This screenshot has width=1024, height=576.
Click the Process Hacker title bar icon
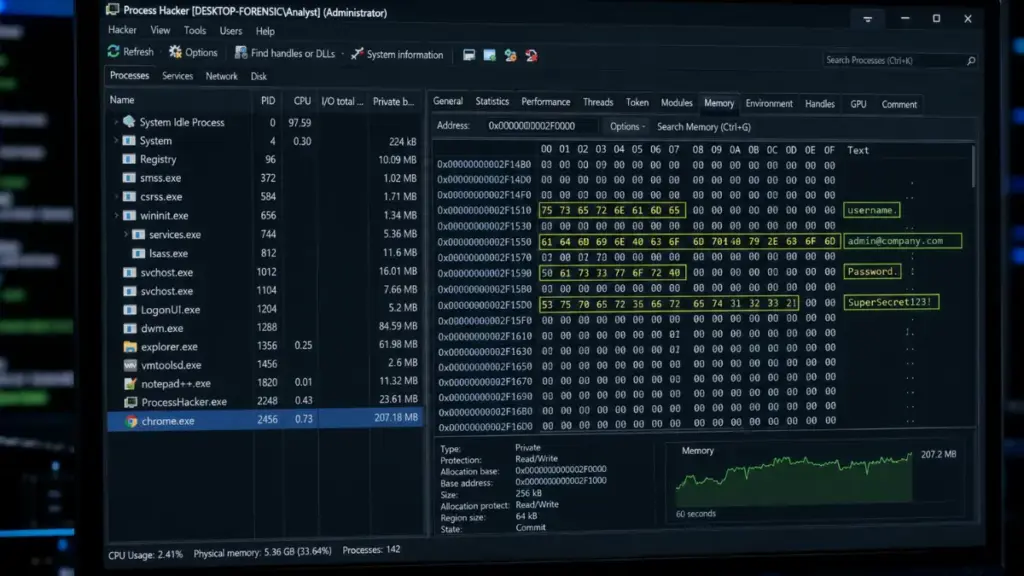pos(112,9)
